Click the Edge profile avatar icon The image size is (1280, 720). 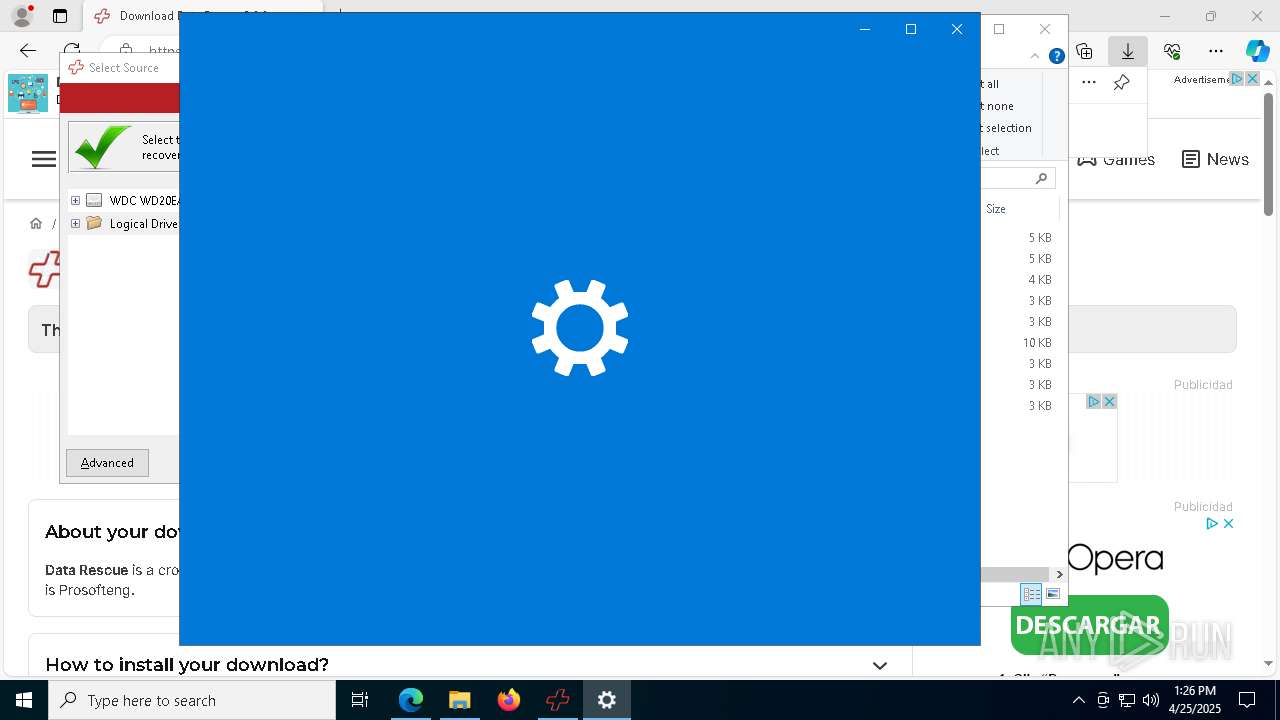point(21,16)
